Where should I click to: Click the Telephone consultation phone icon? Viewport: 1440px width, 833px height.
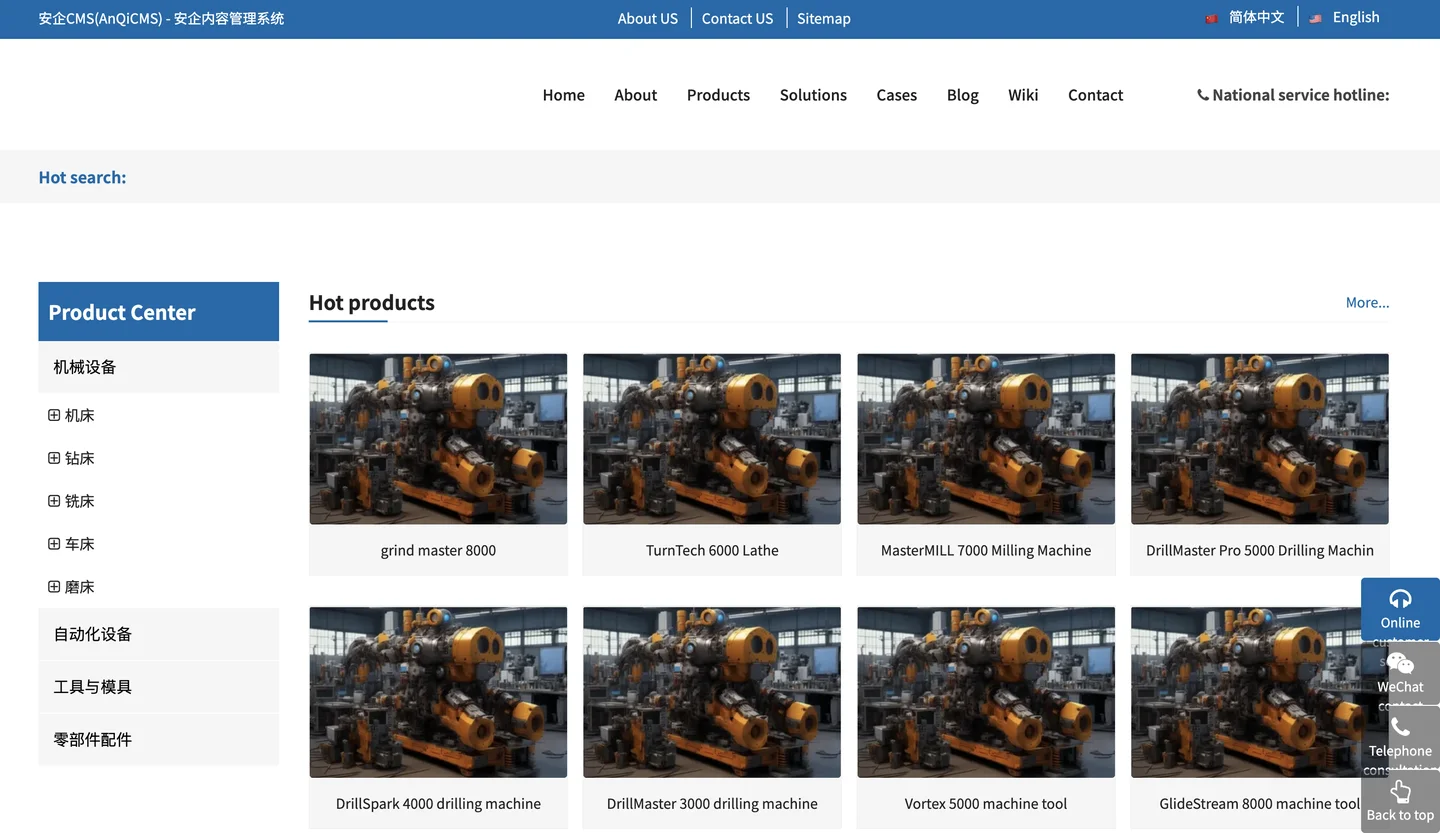point(1400,727)
